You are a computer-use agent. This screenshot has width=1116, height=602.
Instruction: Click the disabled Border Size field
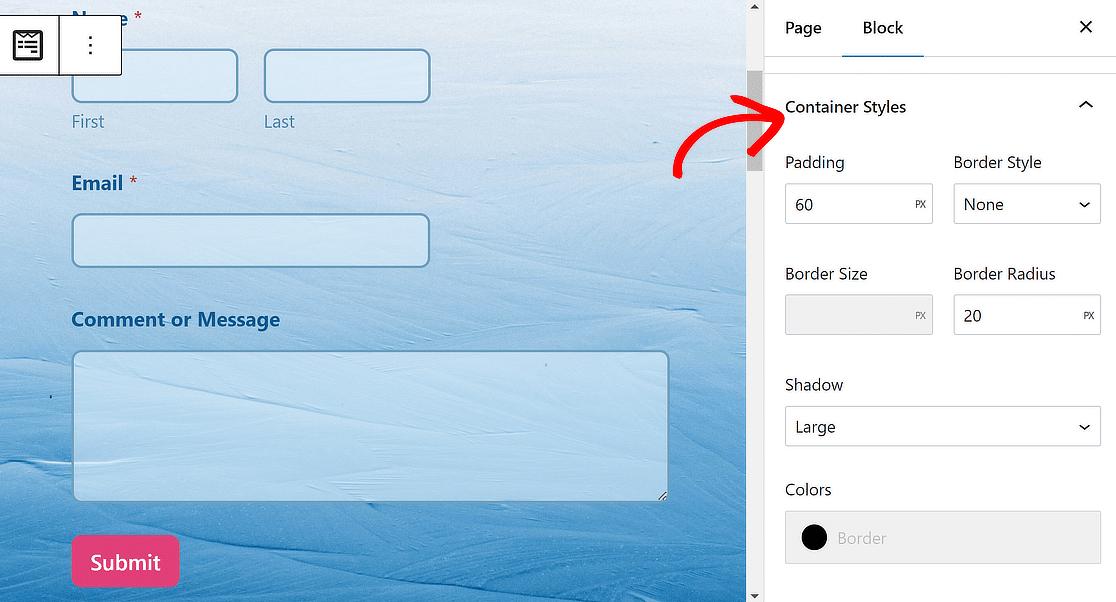tap(858, 315)
